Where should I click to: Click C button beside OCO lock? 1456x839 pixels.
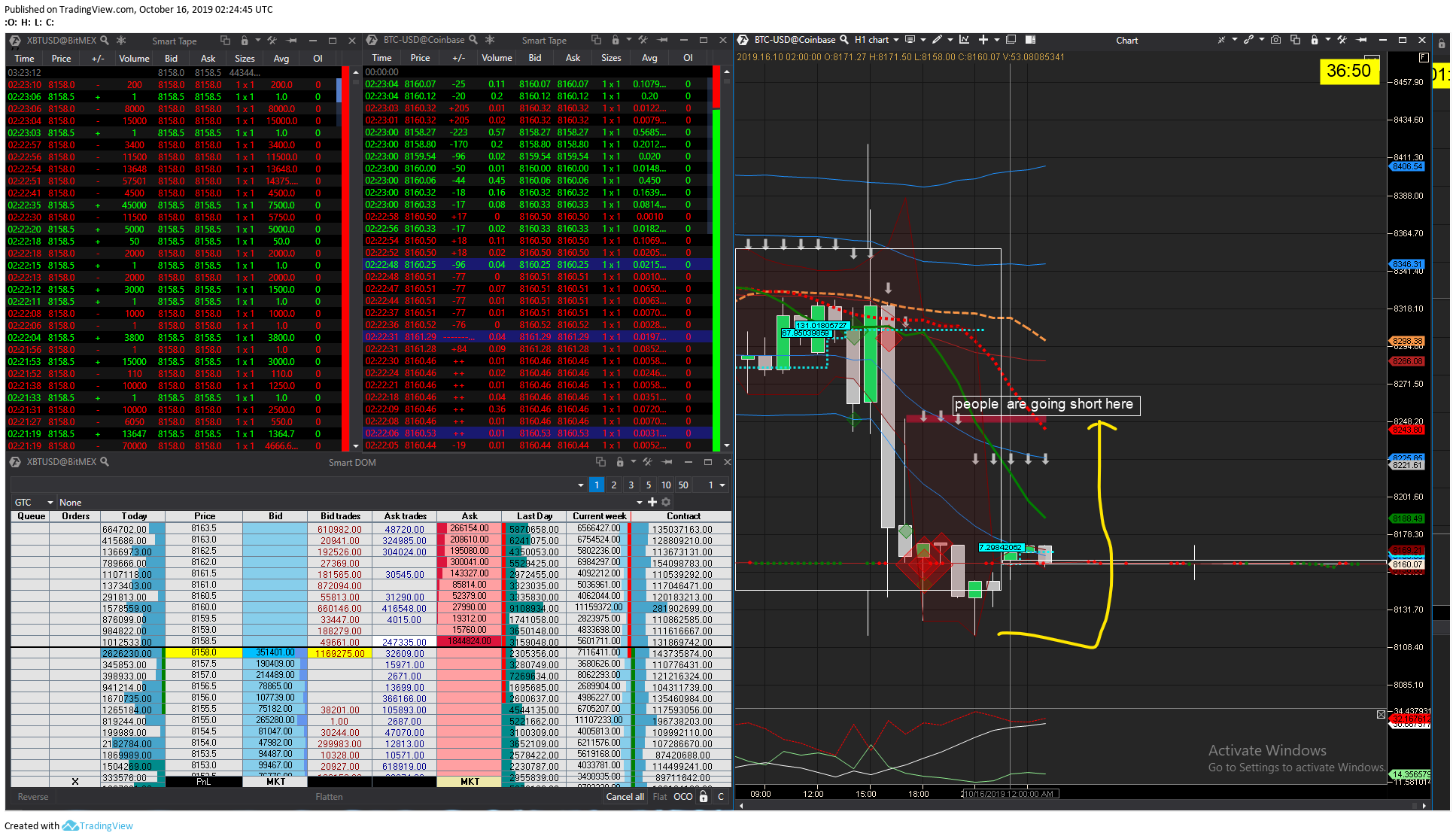721,796
